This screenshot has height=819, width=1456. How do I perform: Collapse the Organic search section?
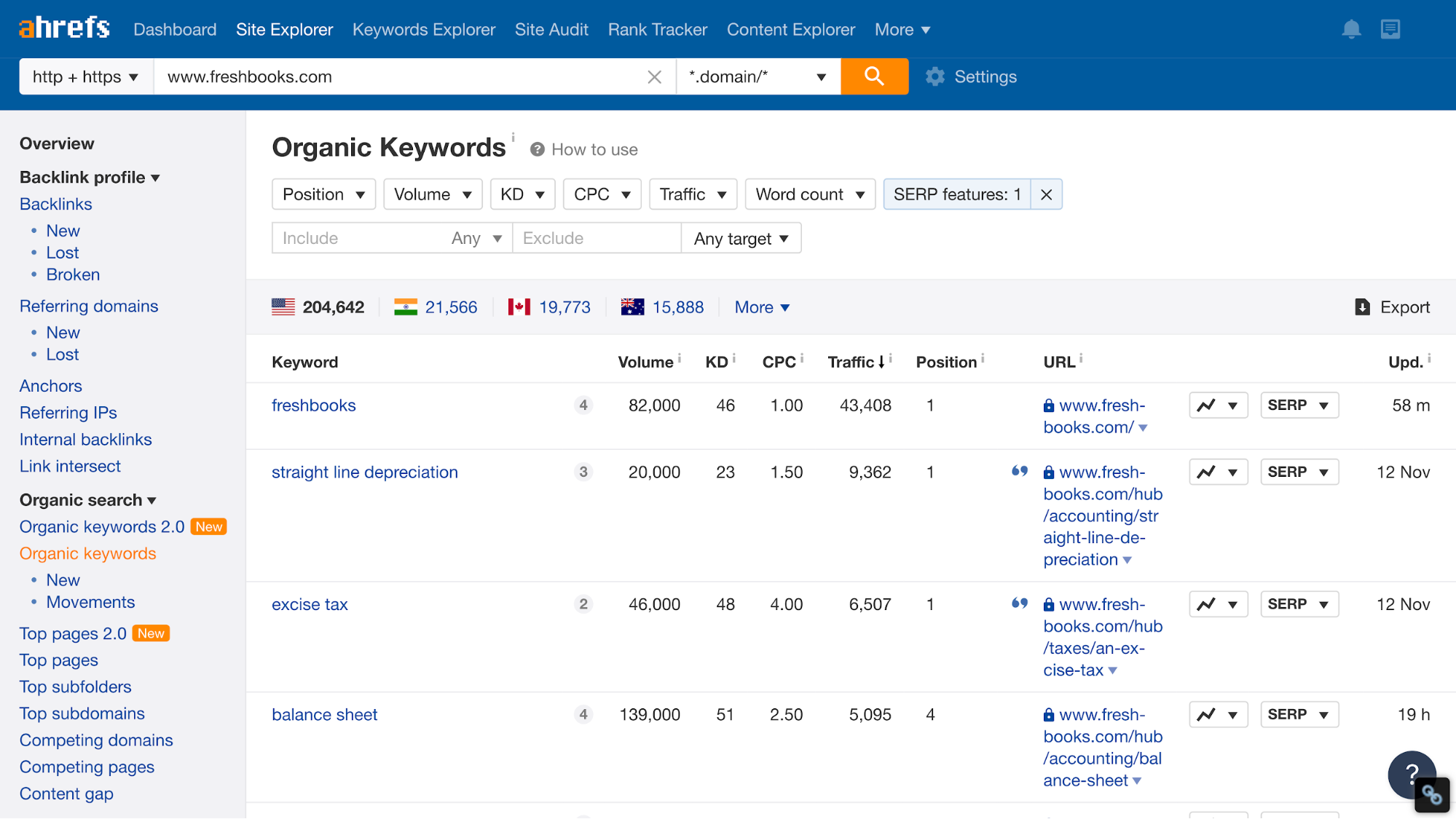(x=88, y=499)
